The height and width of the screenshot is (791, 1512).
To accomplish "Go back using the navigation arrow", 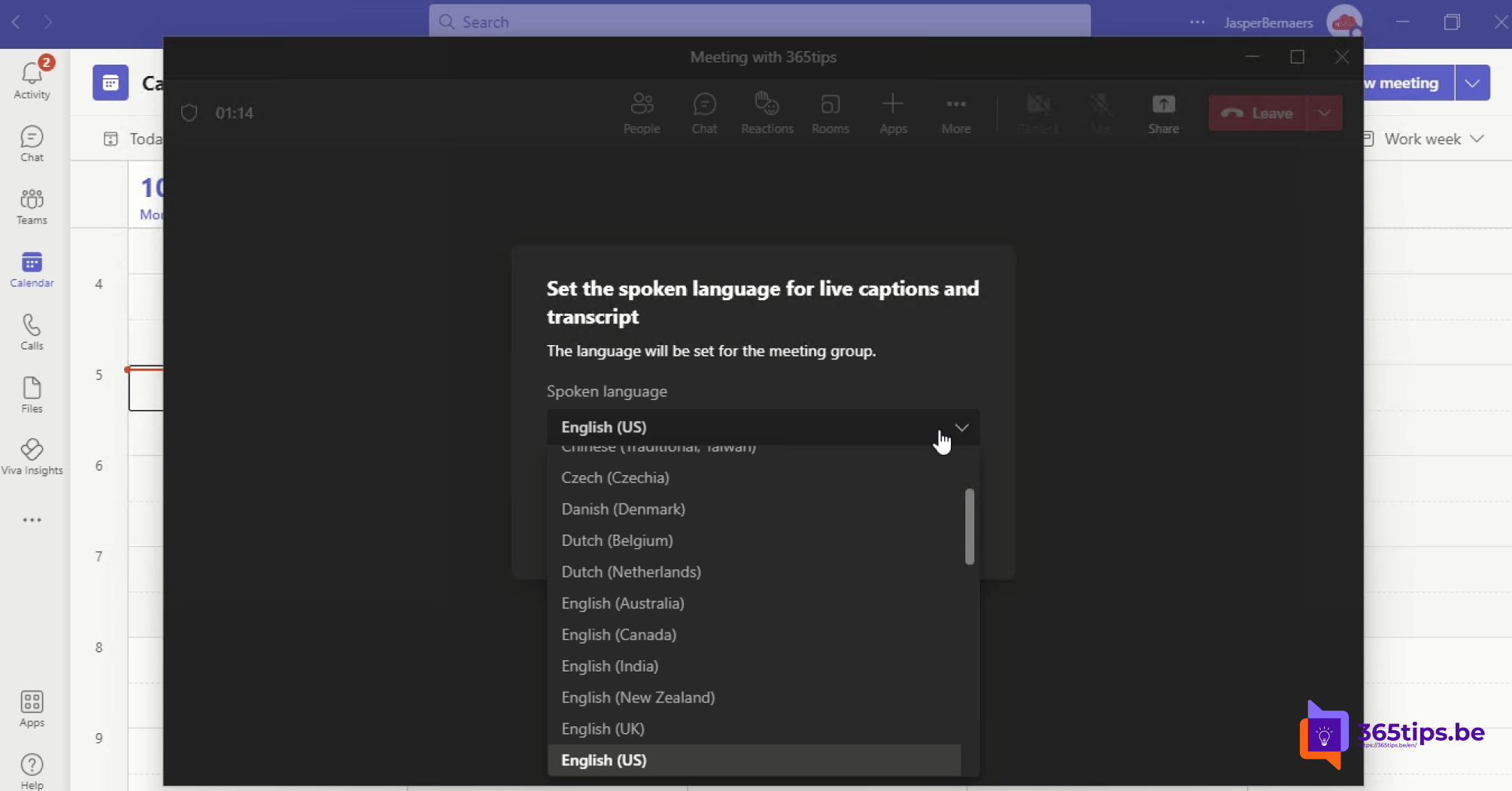I will click(x=16, y=22).
